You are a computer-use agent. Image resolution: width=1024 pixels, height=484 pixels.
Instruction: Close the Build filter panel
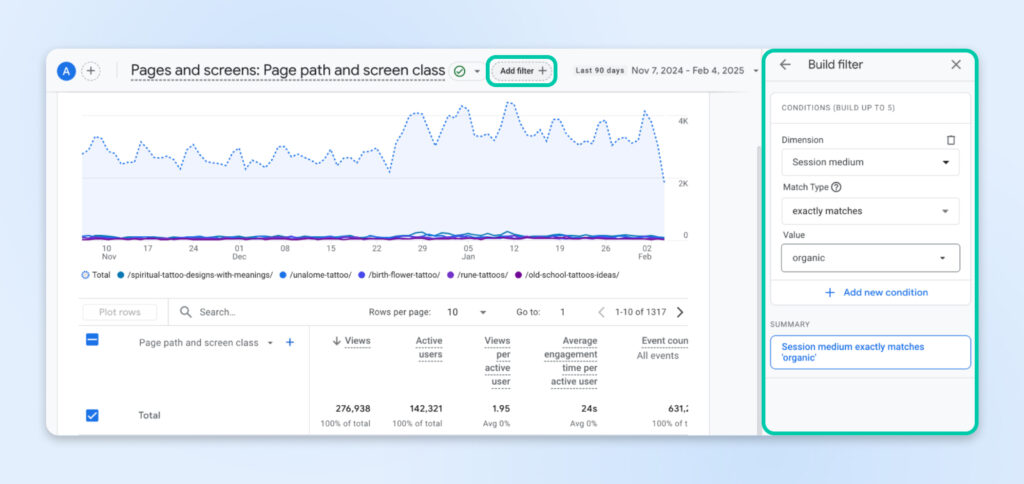click(x=956, y=65)
